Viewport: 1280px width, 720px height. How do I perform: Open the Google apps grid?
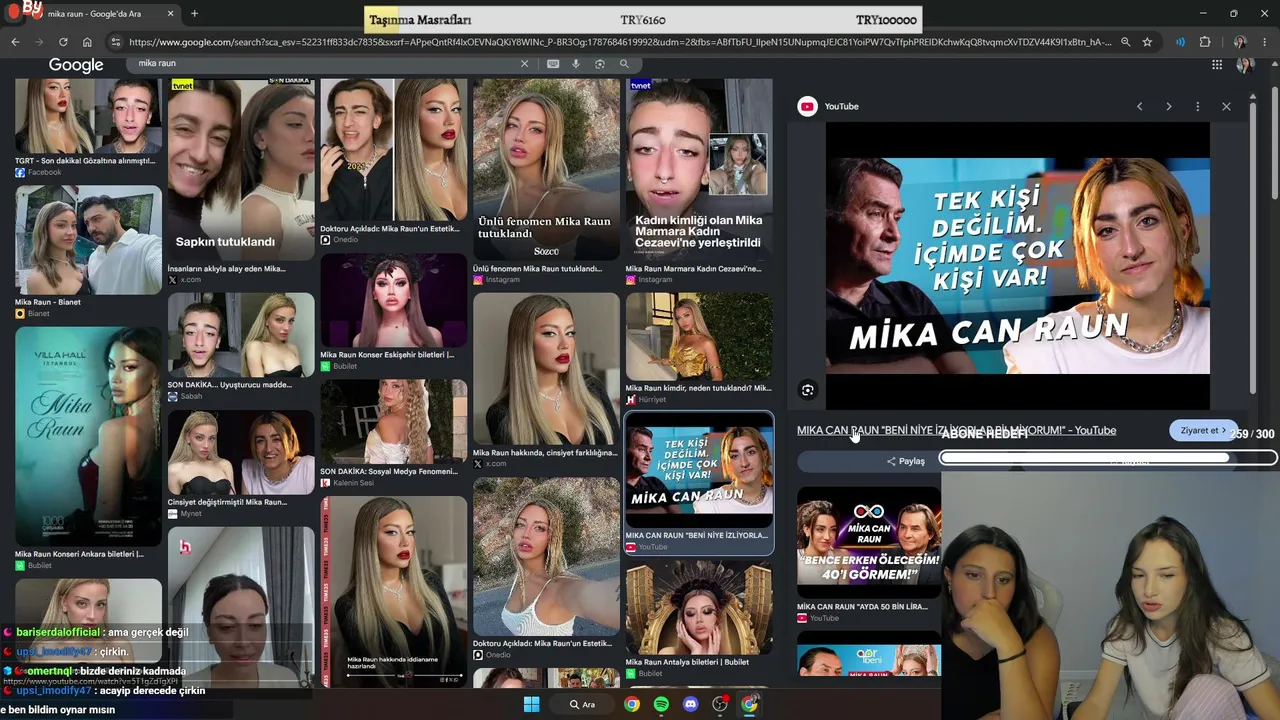tap(1217, 65)
